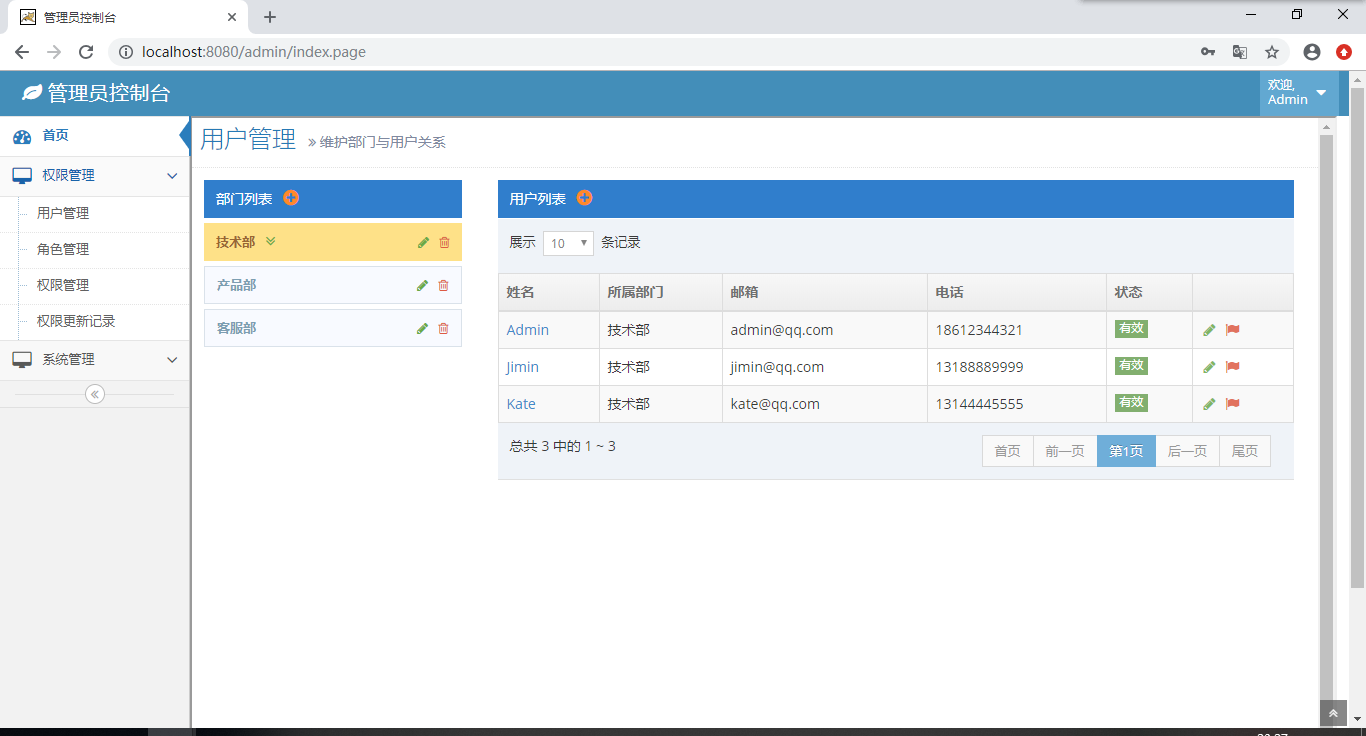Click the leaf logo in header
This screenshot has height=736, width=1366.
click(x=32, y=93)
